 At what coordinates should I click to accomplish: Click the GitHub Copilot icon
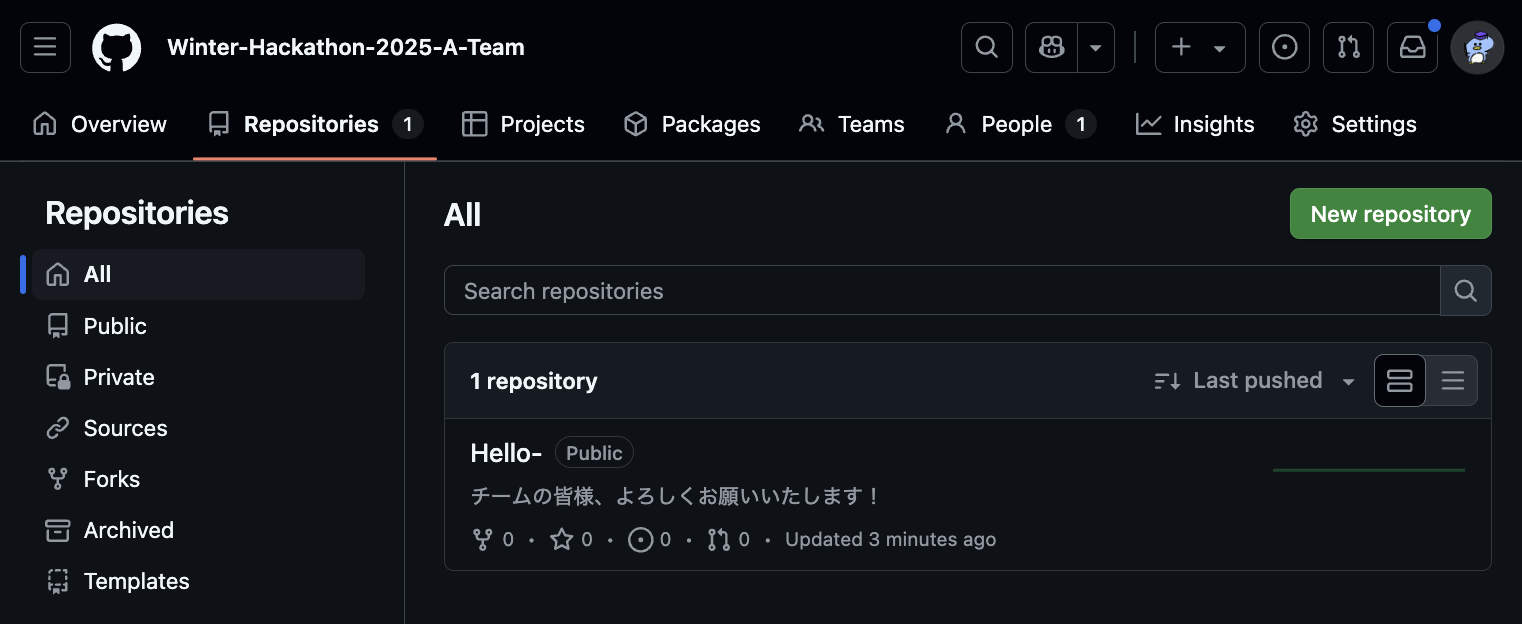1050,47
